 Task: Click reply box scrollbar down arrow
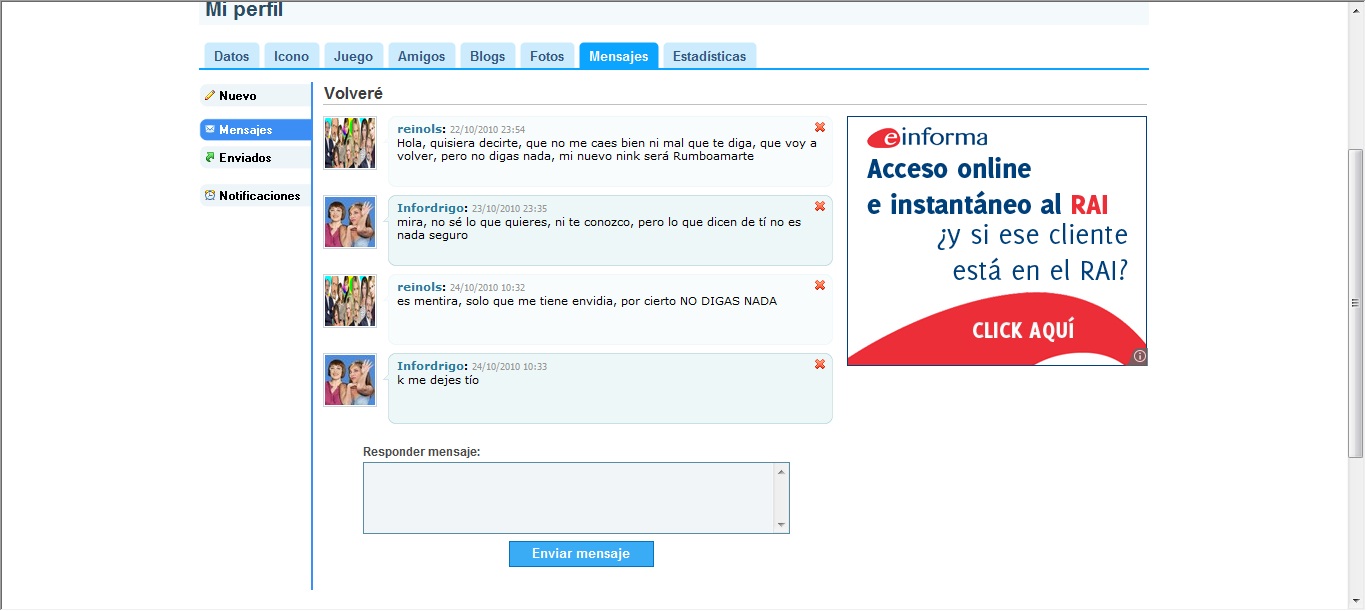[x=781, y=525]
